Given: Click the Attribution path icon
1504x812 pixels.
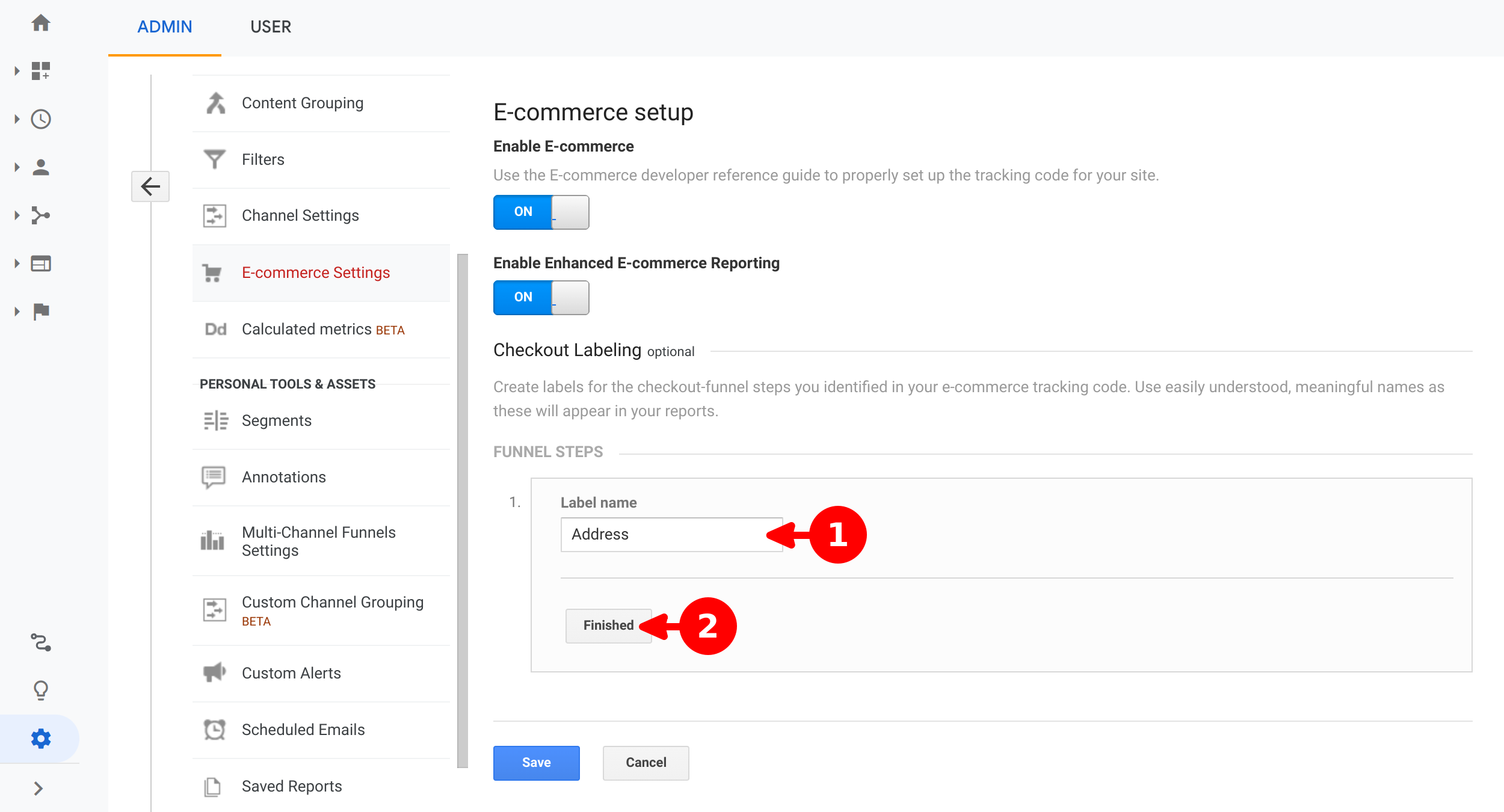Looking at the screenshot, I should point(40,642).
